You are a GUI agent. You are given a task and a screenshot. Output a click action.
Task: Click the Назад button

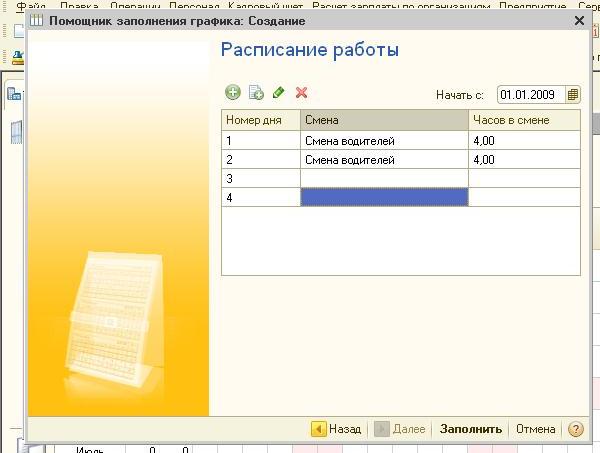pos(337,429)
